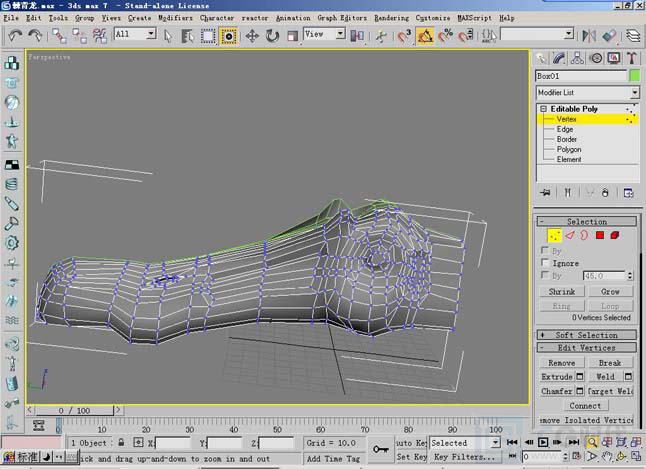
Task: Toggle the Selection Lock padlock
Action: point(121,443)
